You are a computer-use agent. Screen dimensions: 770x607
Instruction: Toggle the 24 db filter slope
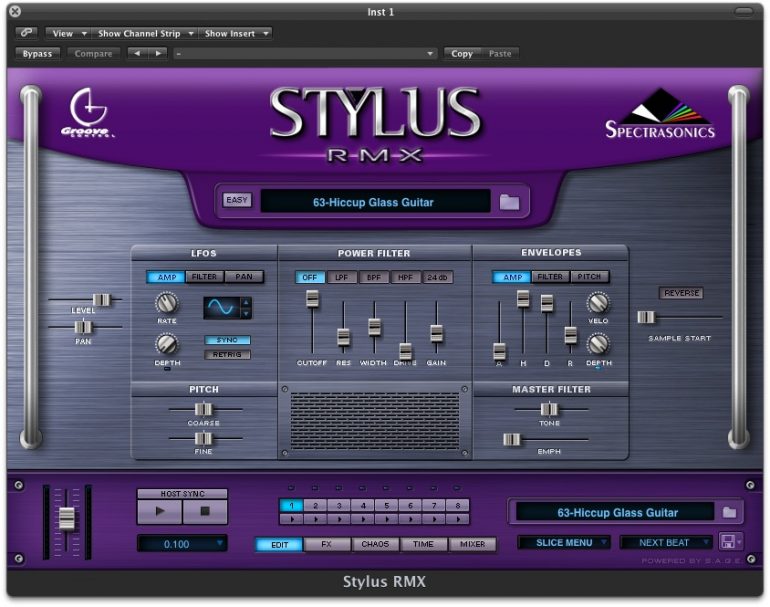[437, 277]
